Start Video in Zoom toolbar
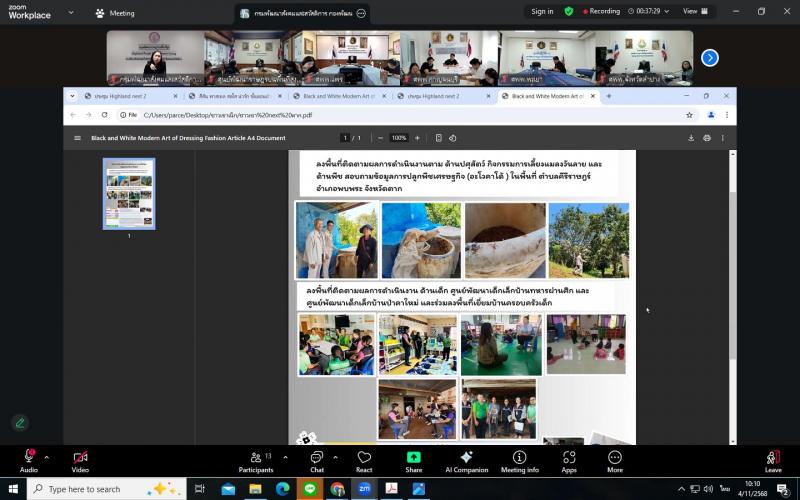Image resolution: width=800 pixels, height=500 pixels. [x=80, y=461]
